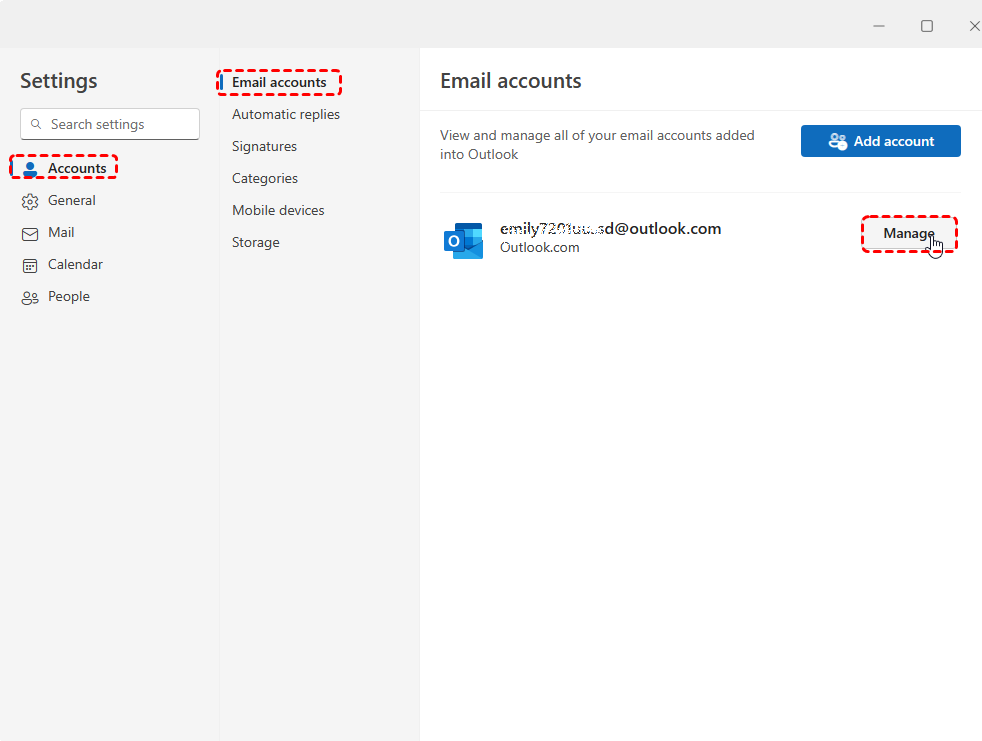Open Mobile devices settings

[278, 211]
